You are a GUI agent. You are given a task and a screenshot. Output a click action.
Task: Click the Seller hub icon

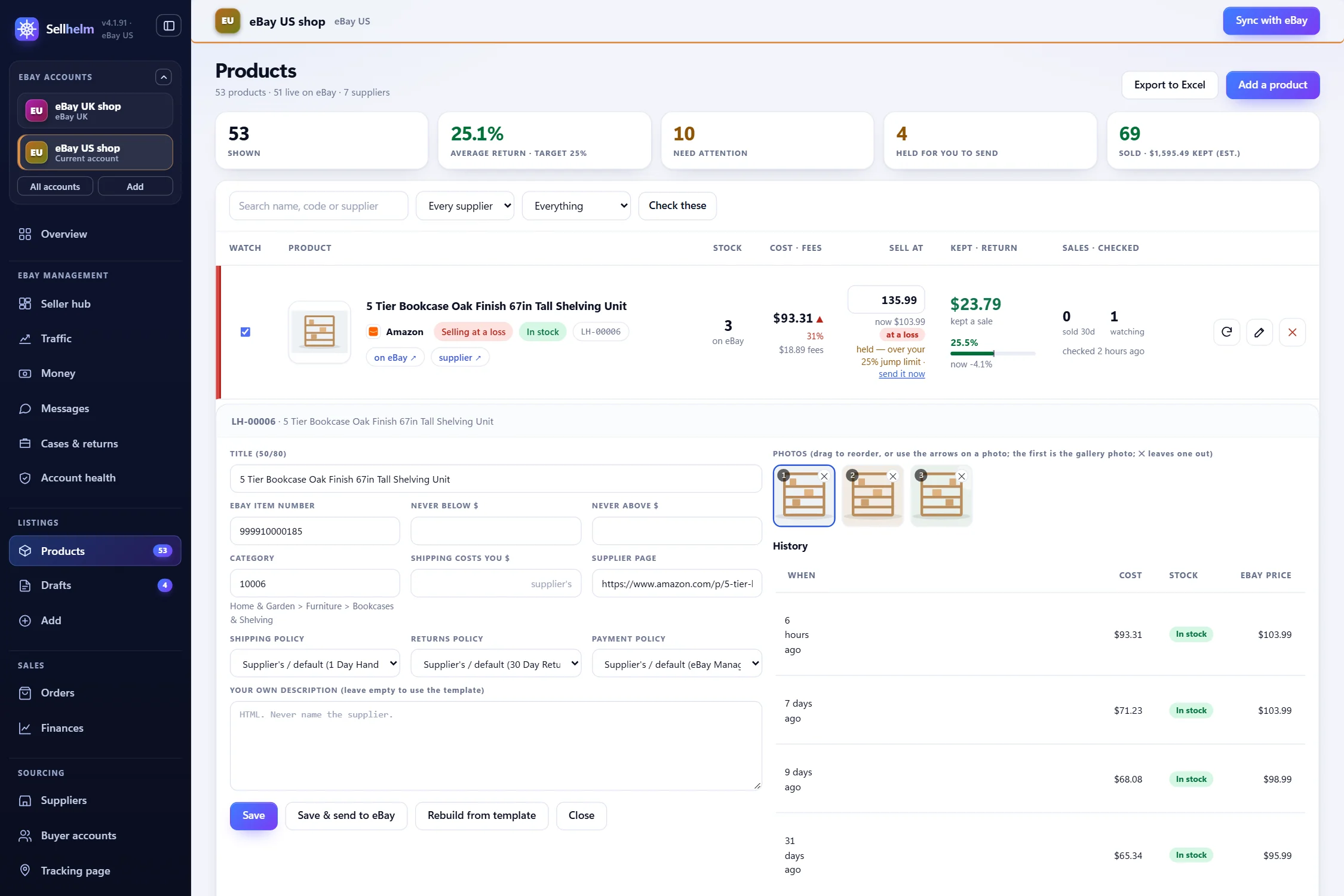click(x=25, y=303)
